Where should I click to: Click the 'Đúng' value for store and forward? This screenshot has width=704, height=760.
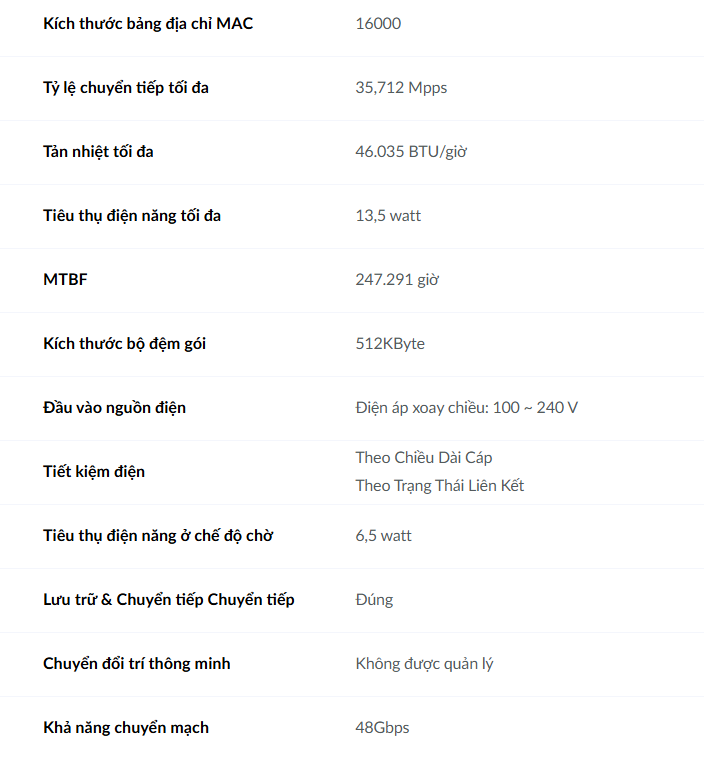(x=374, y=600)
